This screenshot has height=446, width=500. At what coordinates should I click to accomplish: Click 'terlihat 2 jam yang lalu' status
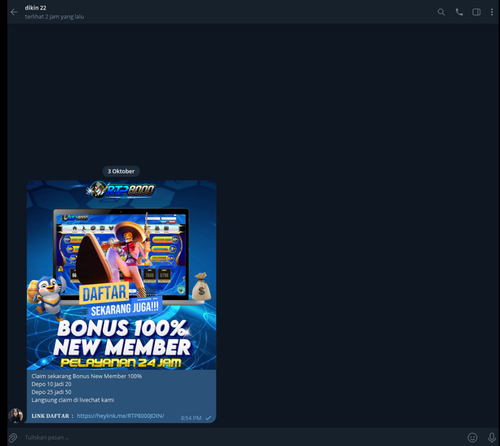(x=54, y=17)
